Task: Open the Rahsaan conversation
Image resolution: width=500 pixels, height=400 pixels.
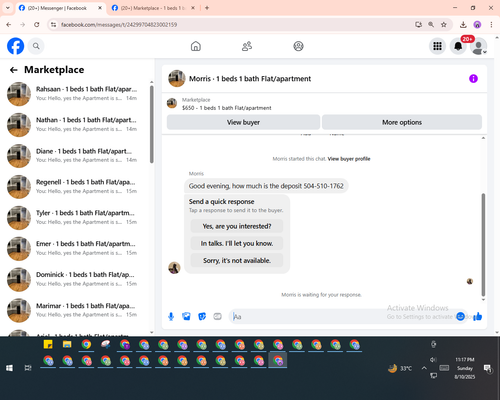Action: pos(77,94)
